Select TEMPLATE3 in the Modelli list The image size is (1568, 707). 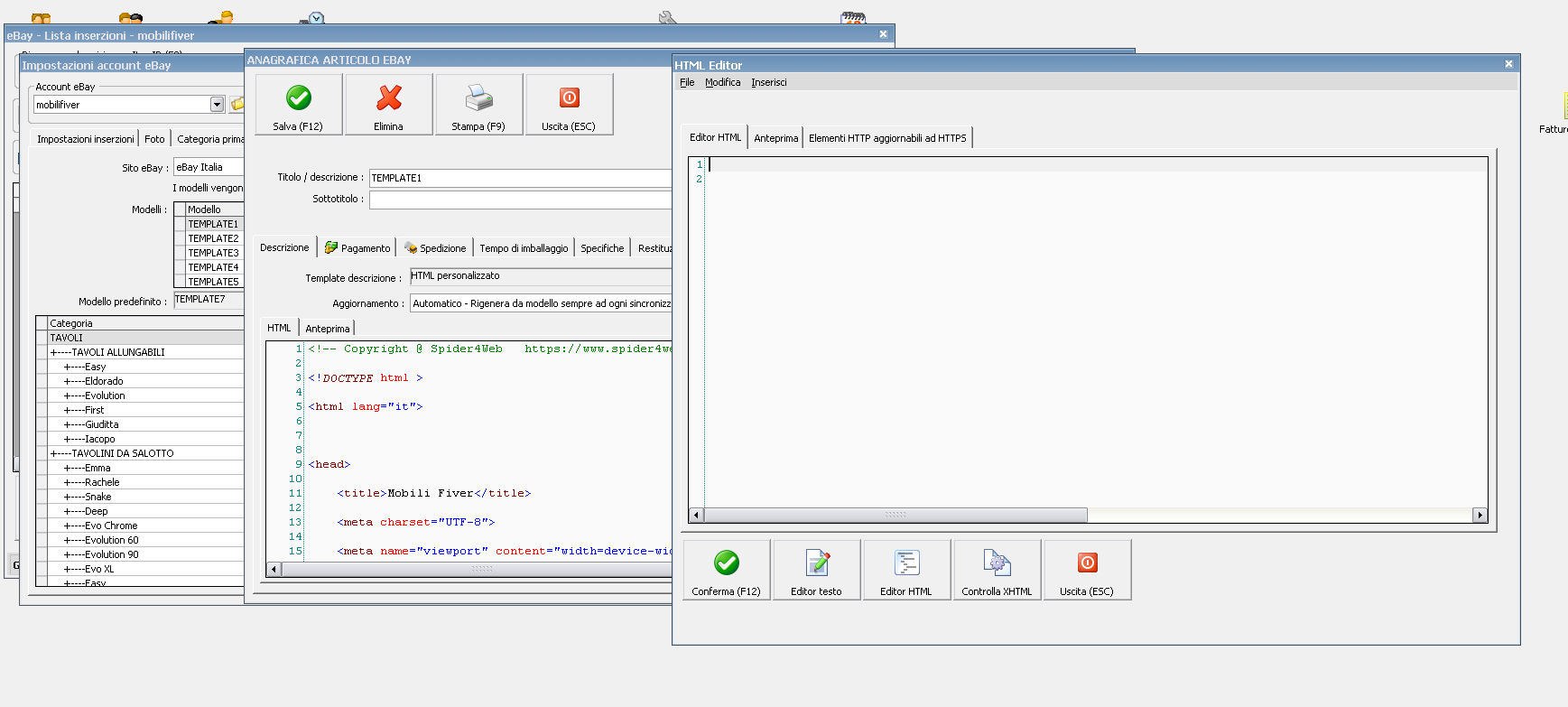click(x=213, y=253)
